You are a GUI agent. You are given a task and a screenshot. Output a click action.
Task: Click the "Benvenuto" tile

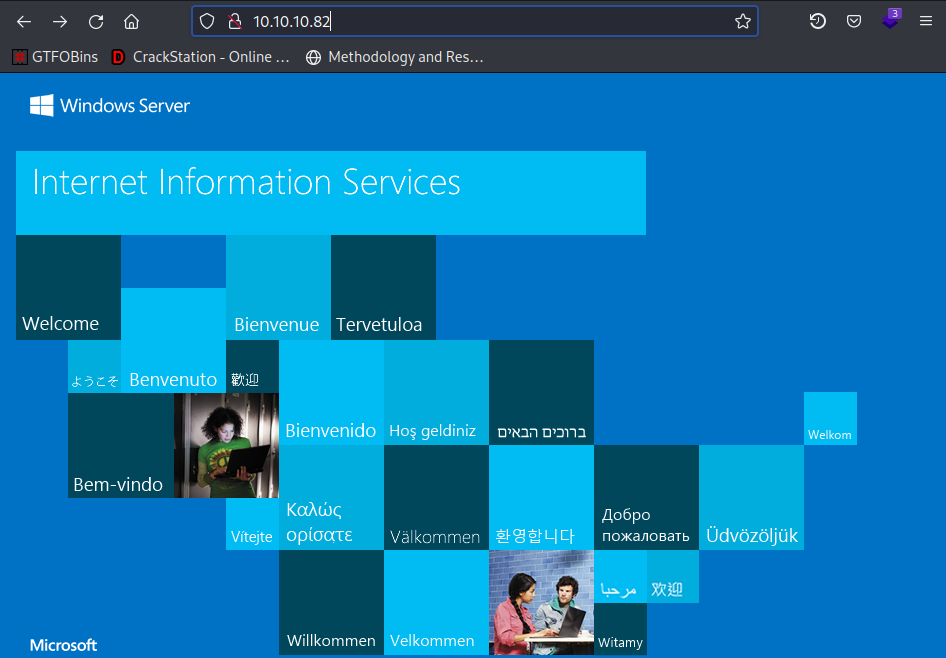point(173,340)
